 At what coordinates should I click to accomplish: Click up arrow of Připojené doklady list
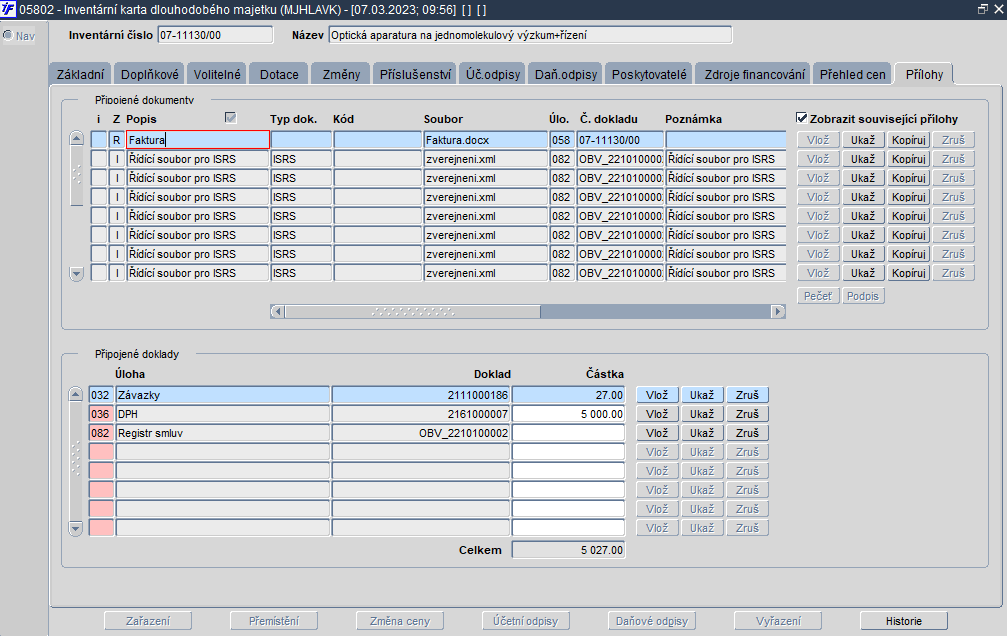coord(75,395)
